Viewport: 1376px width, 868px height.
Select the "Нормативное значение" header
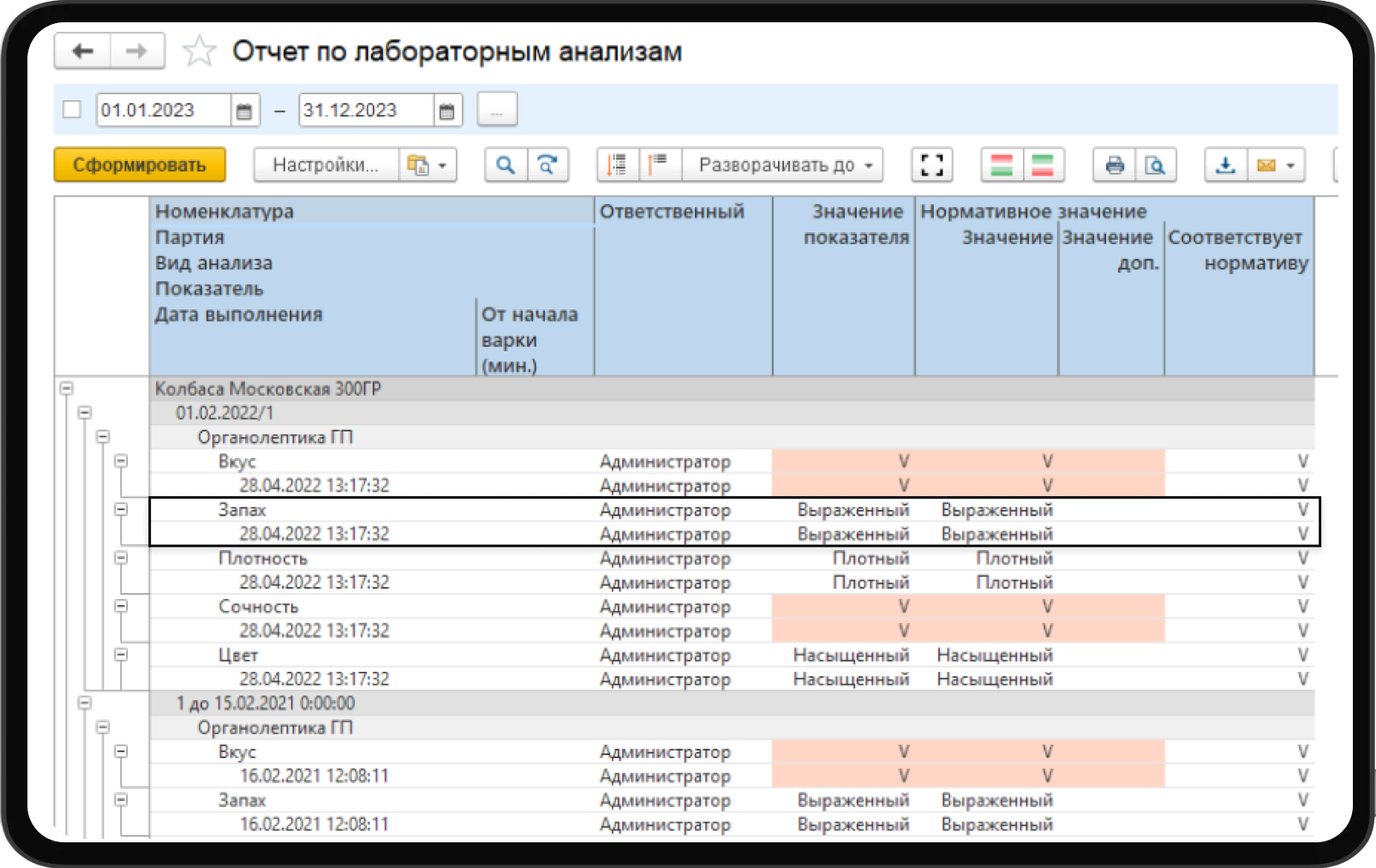(x=1033, y=211)
